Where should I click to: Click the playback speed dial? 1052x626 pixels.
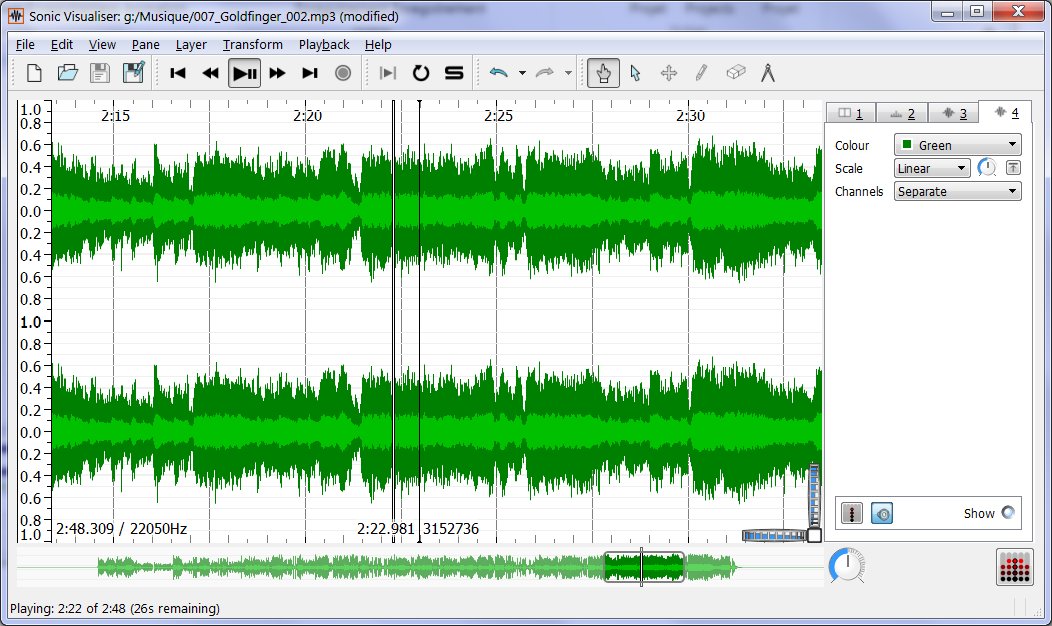(847, 565)
